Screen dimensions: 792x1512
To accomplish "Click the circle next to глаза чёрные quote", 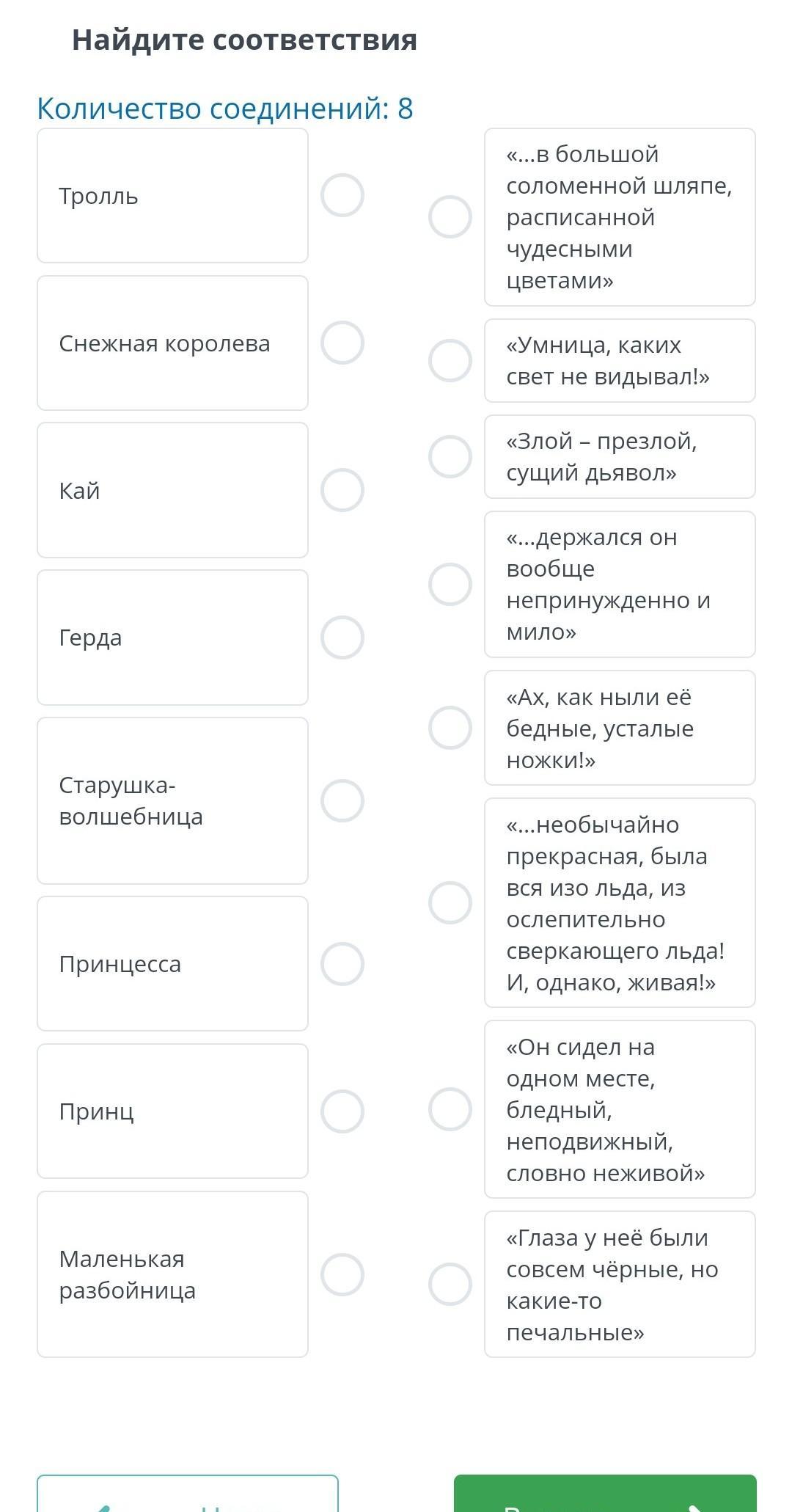I will point(450,1284).
